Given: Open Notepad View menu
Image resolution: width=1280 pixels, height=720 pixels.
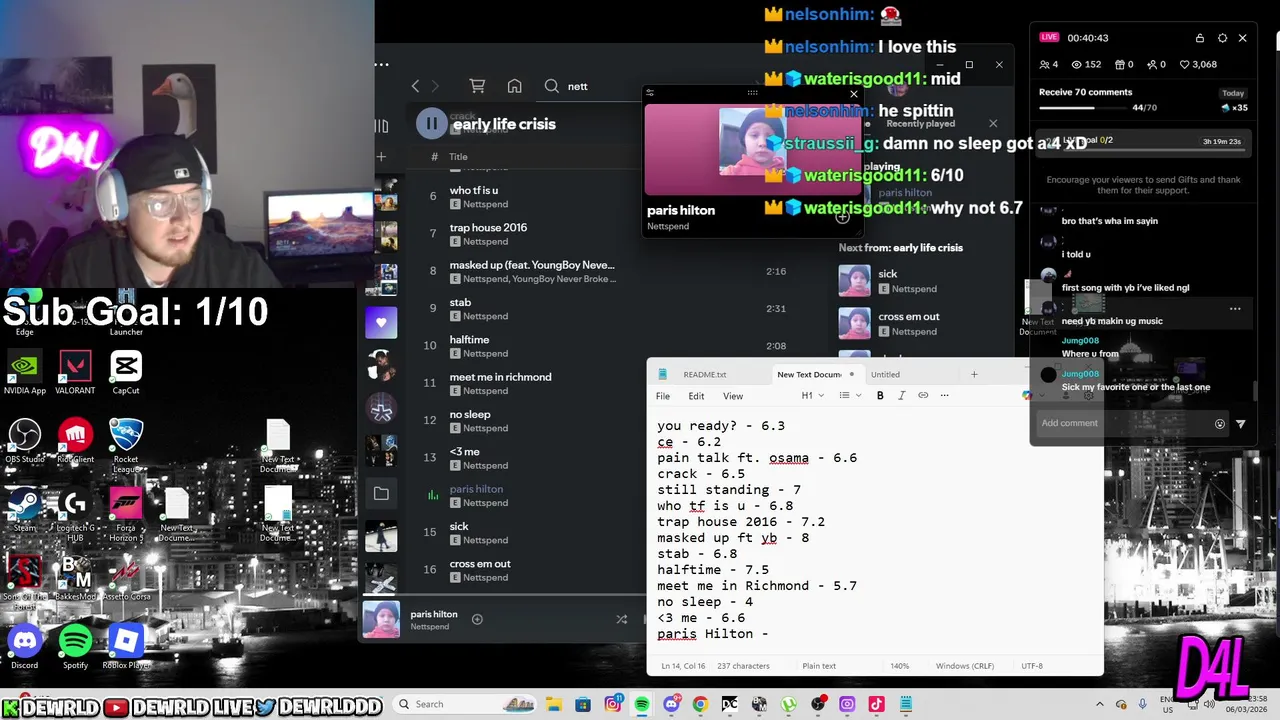Looking at the screenshot, I should coord(733,396).
